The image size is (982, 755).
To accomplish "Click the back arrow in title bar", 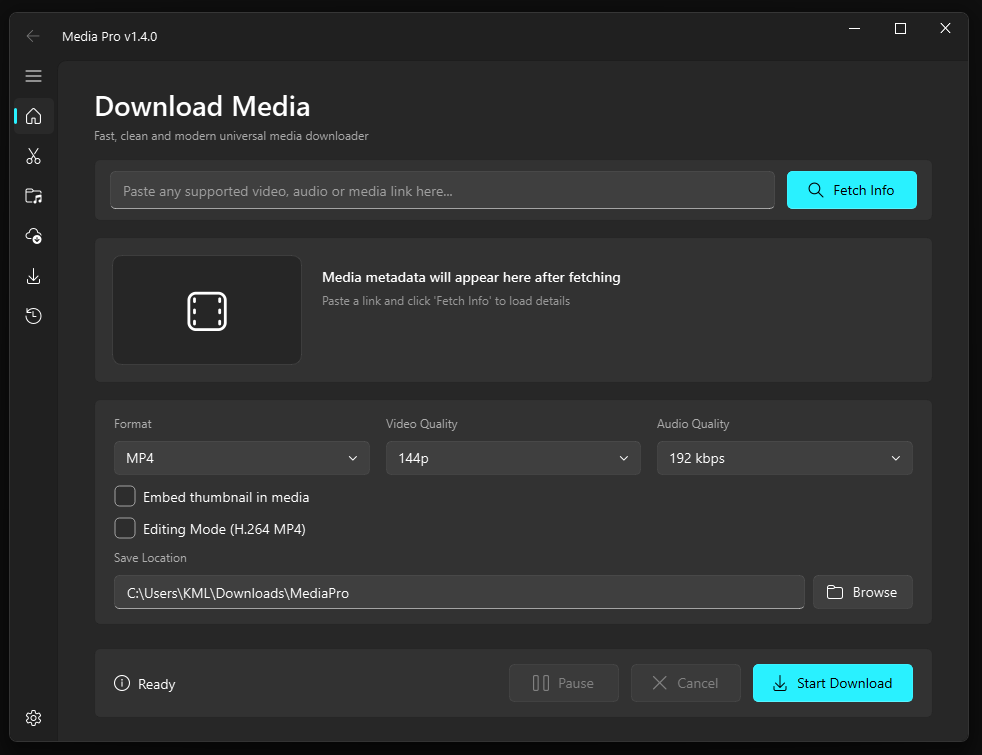I will (x=33, y=36).
